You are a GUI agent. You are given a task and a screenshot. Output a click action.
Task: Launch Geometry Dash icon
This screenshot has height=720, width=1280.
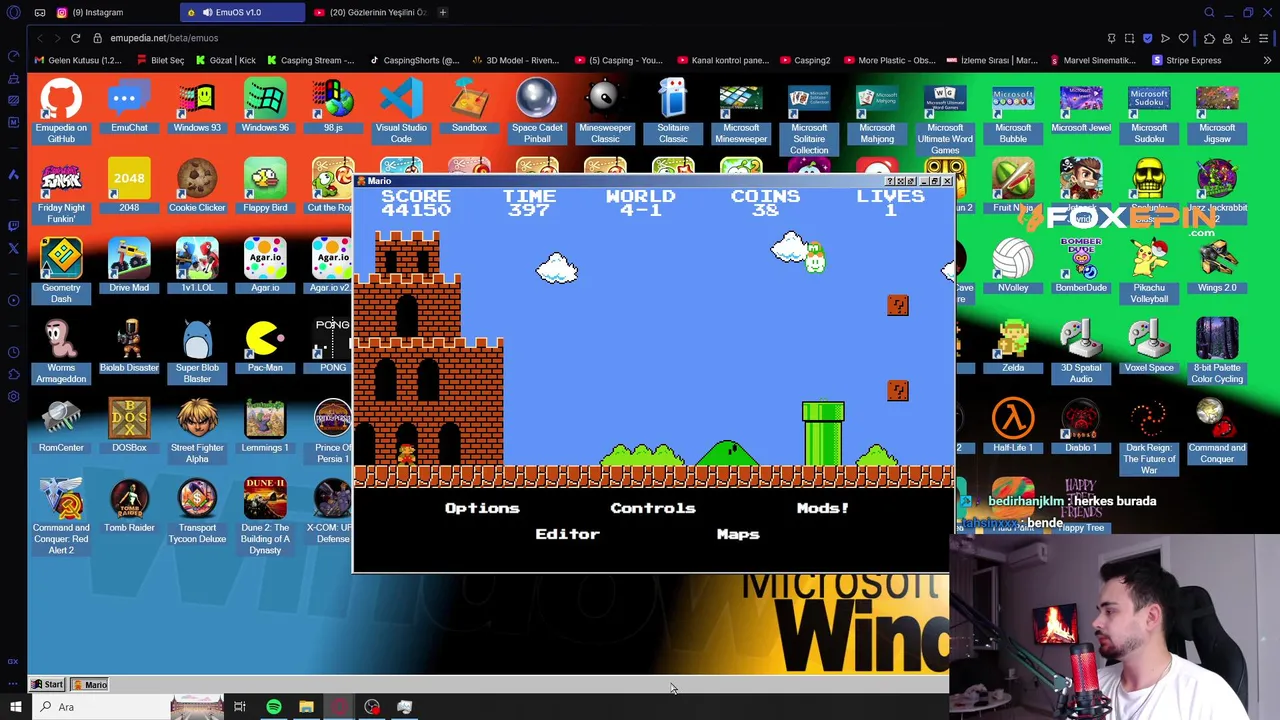click(61, 270)
